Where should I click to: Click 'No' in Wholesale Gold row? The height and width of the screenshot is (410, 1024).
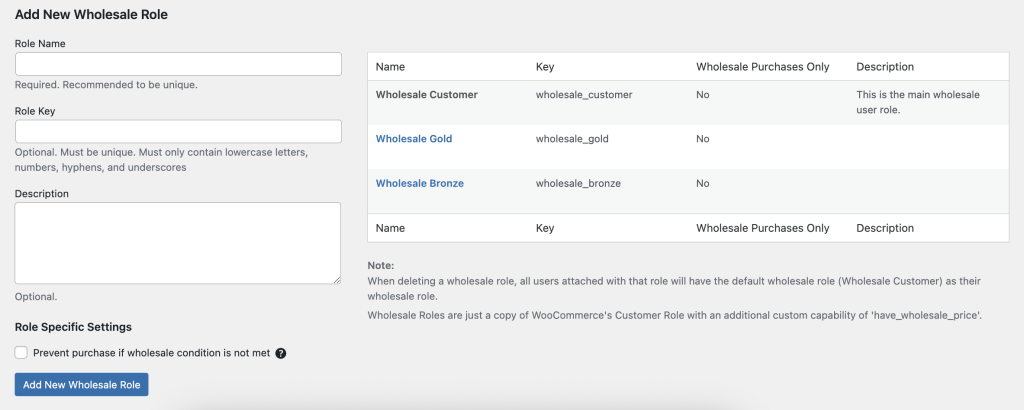[703, 139]
